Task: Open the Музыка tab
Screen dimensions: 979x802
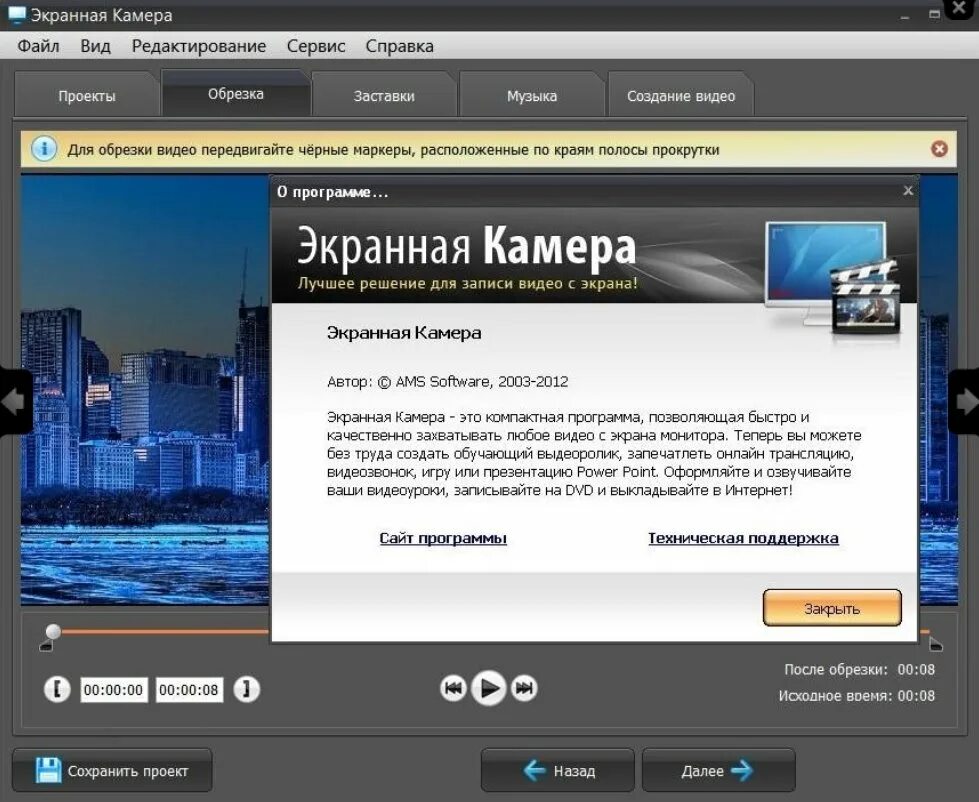Action: click(x=532, y=95)
